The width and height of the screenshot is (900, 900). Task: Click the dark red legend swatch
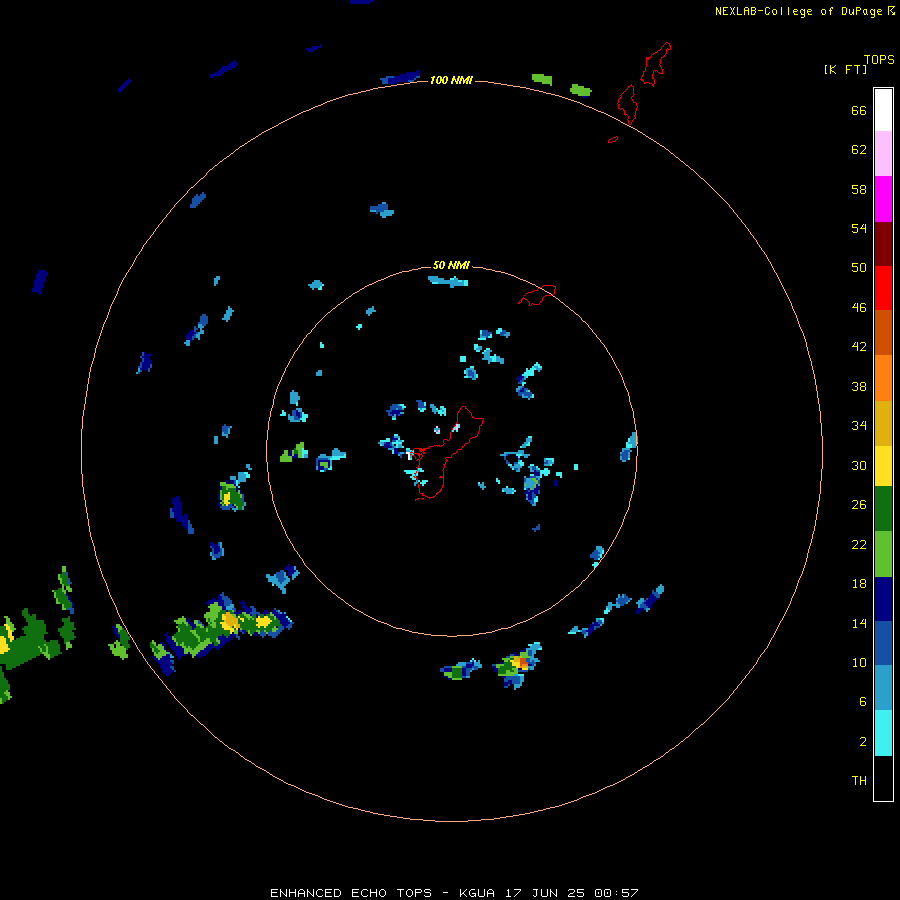(883, 243)
